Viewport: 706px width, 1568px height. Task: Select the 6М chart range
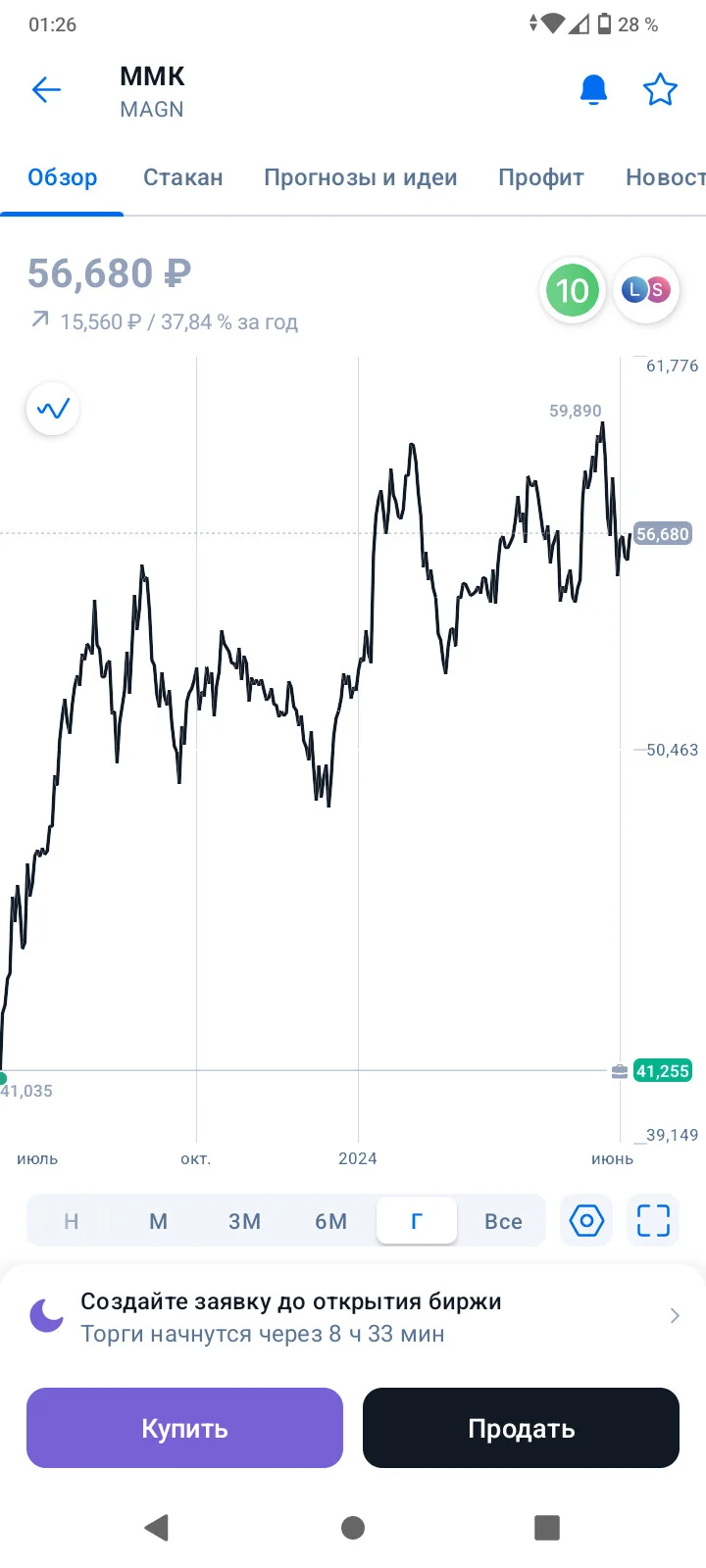[x=330, y=1221]
